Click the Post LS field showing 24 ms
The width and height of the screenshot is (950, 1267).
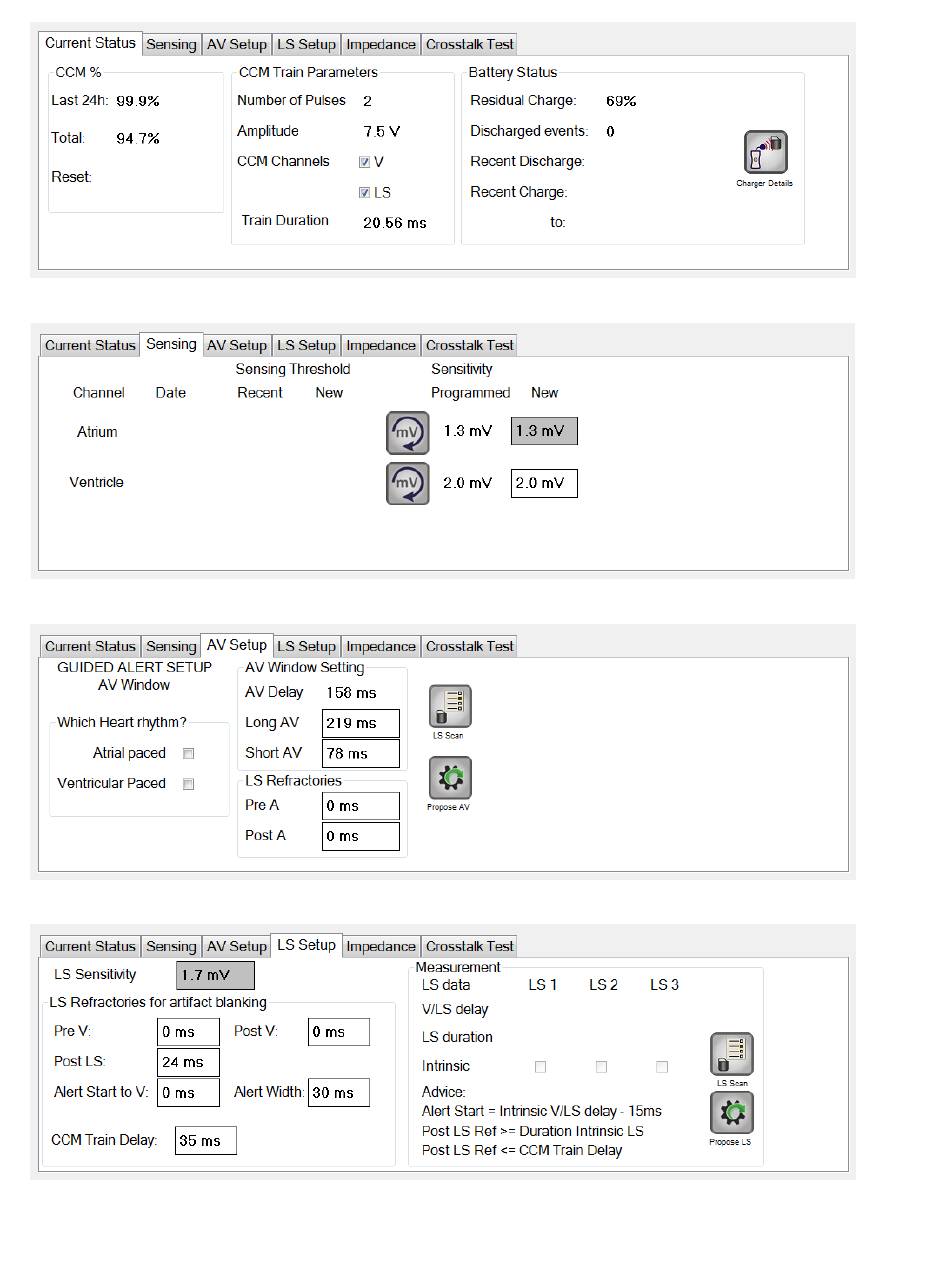click(x=188, y=1062)
